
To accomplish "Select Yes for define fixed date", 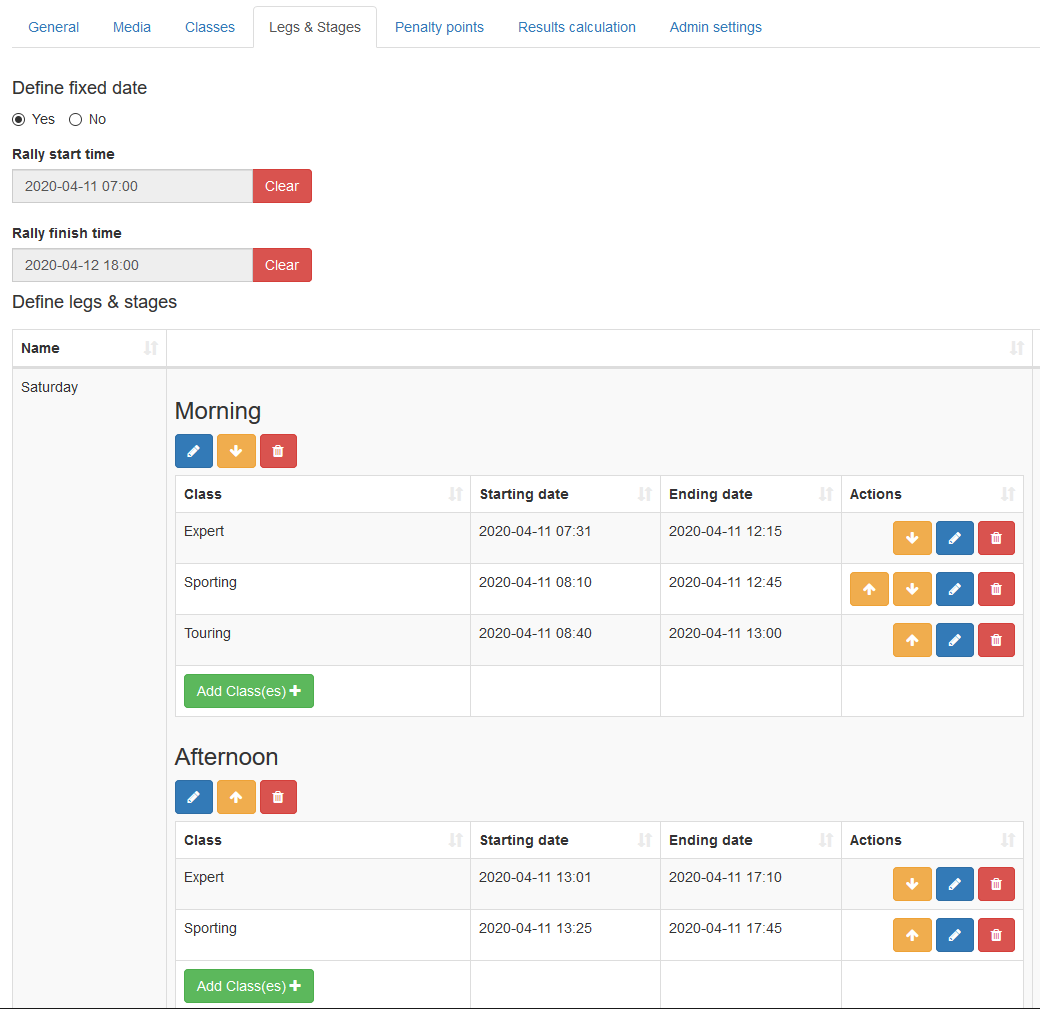I will (19, 119).
